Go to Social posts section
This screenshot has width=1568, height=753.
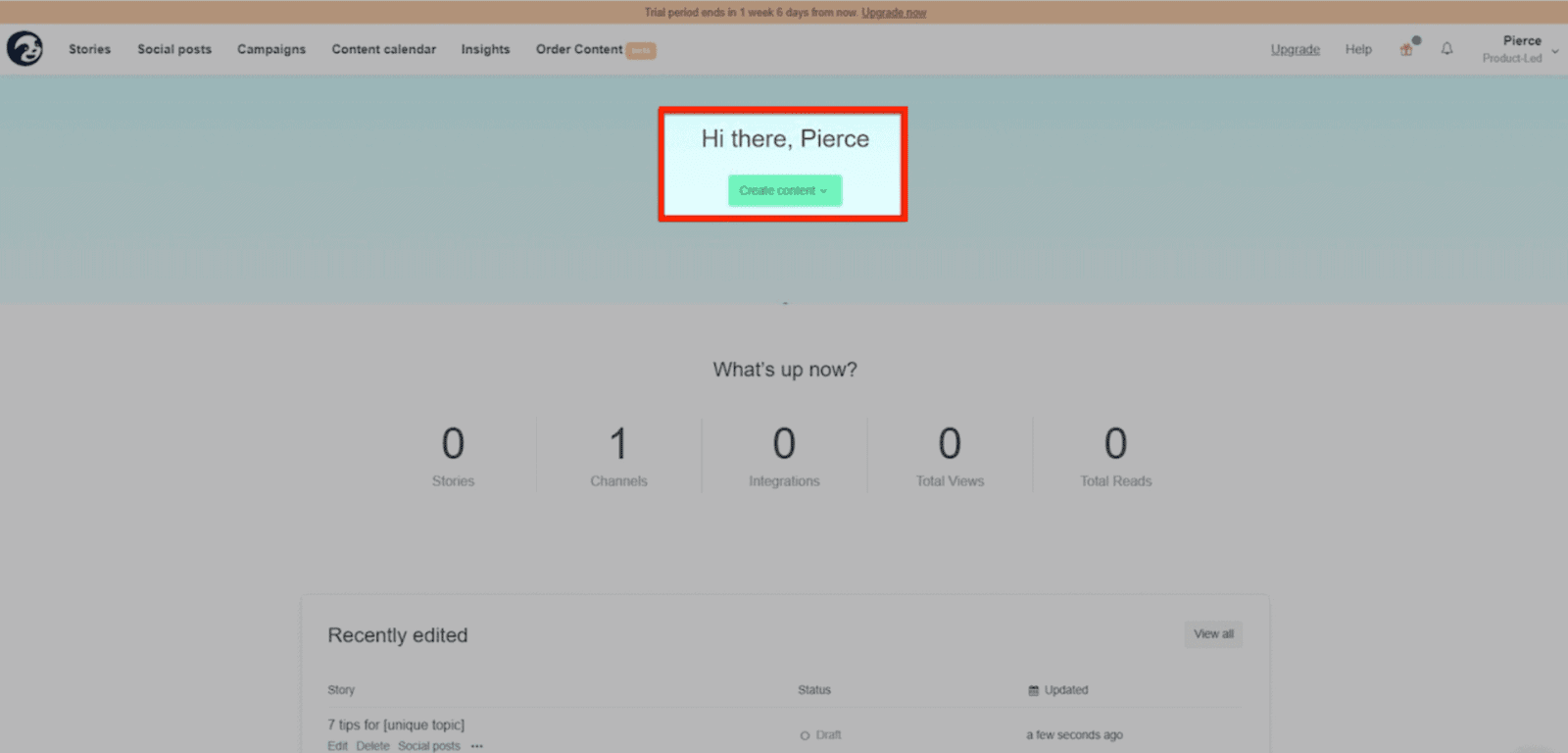click(174, 49)
